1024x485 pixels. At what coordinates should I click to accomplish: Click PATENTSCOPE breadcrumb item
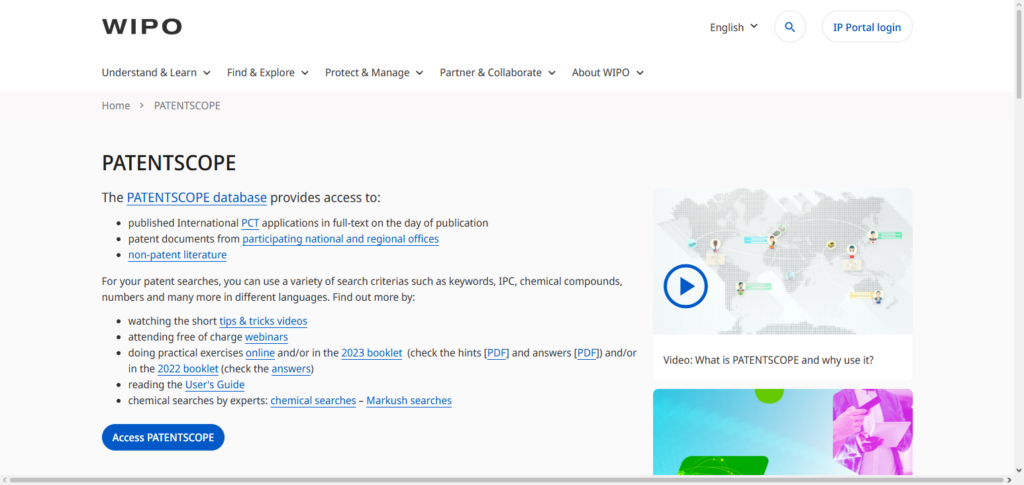click(x=187, y=106)
